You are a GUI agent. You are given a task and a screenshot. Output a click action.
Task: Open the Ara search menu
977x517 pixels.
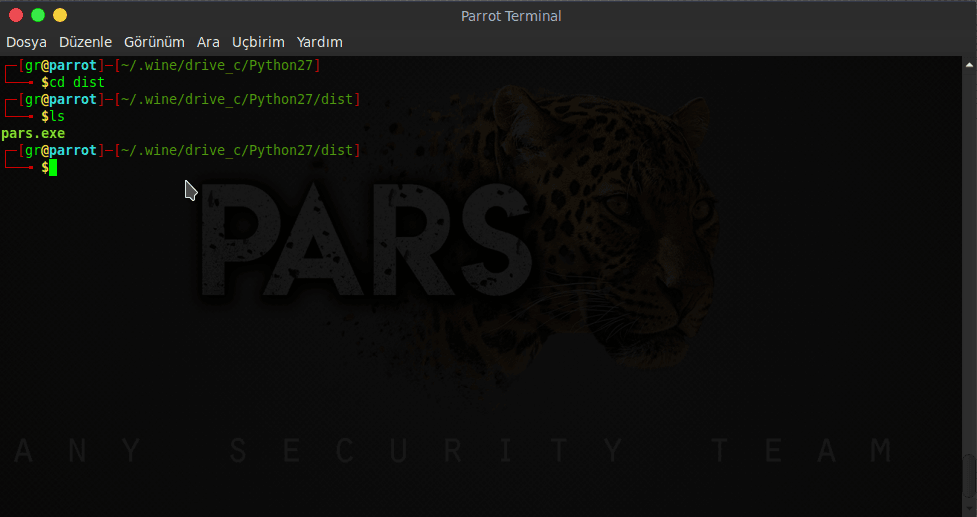[x=208, y=42]
